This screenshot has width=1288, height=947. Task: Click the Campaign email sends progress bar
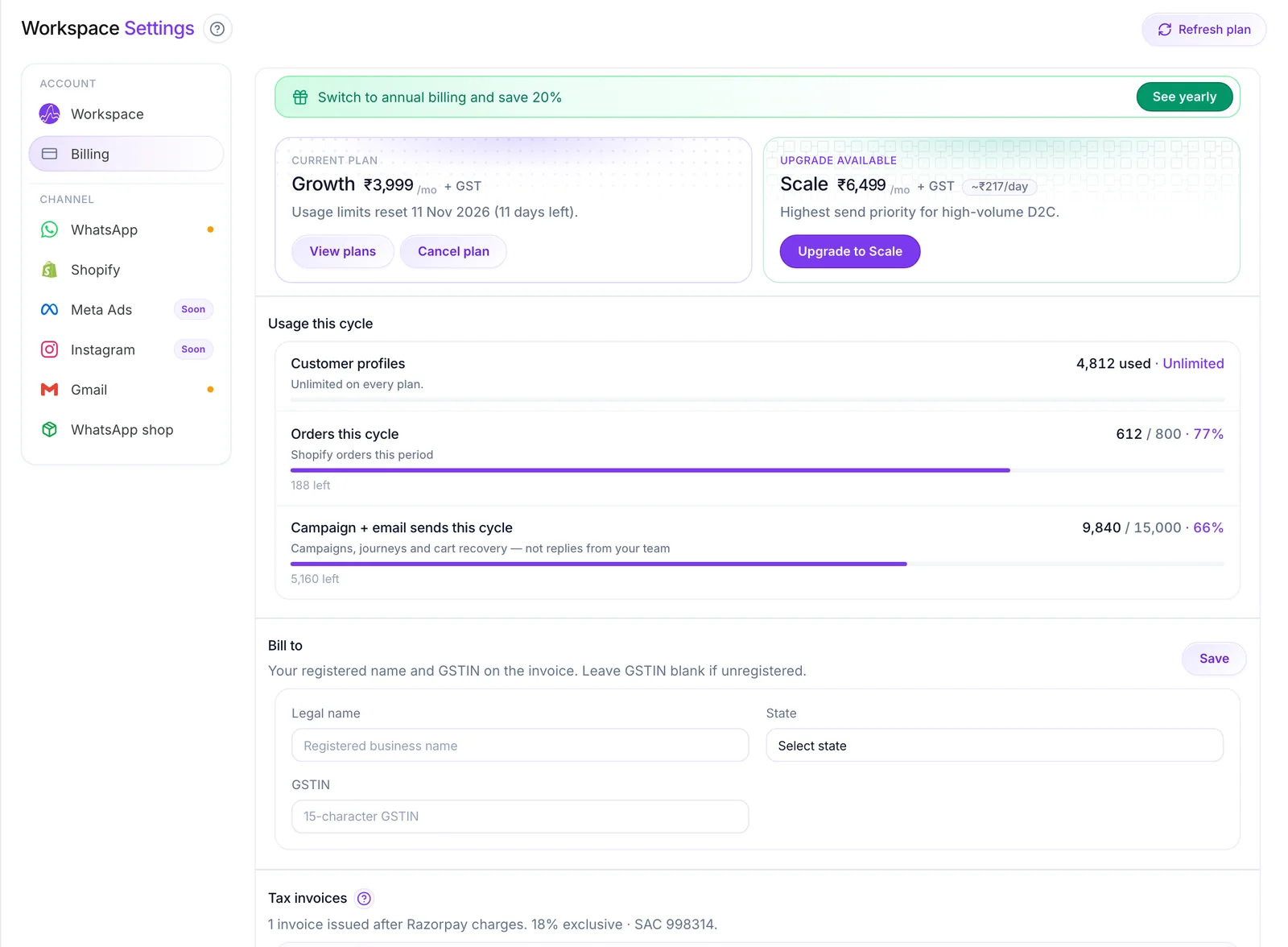(x=758, y=564)
